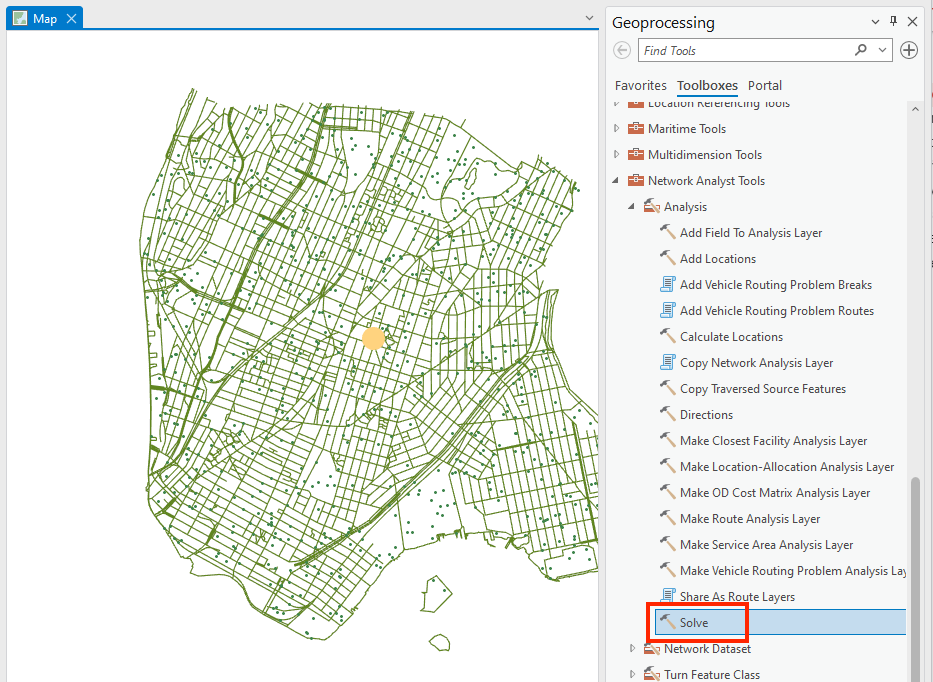Expand the Maritime Tools toolbox
The image size is (933, 682).
616,128
